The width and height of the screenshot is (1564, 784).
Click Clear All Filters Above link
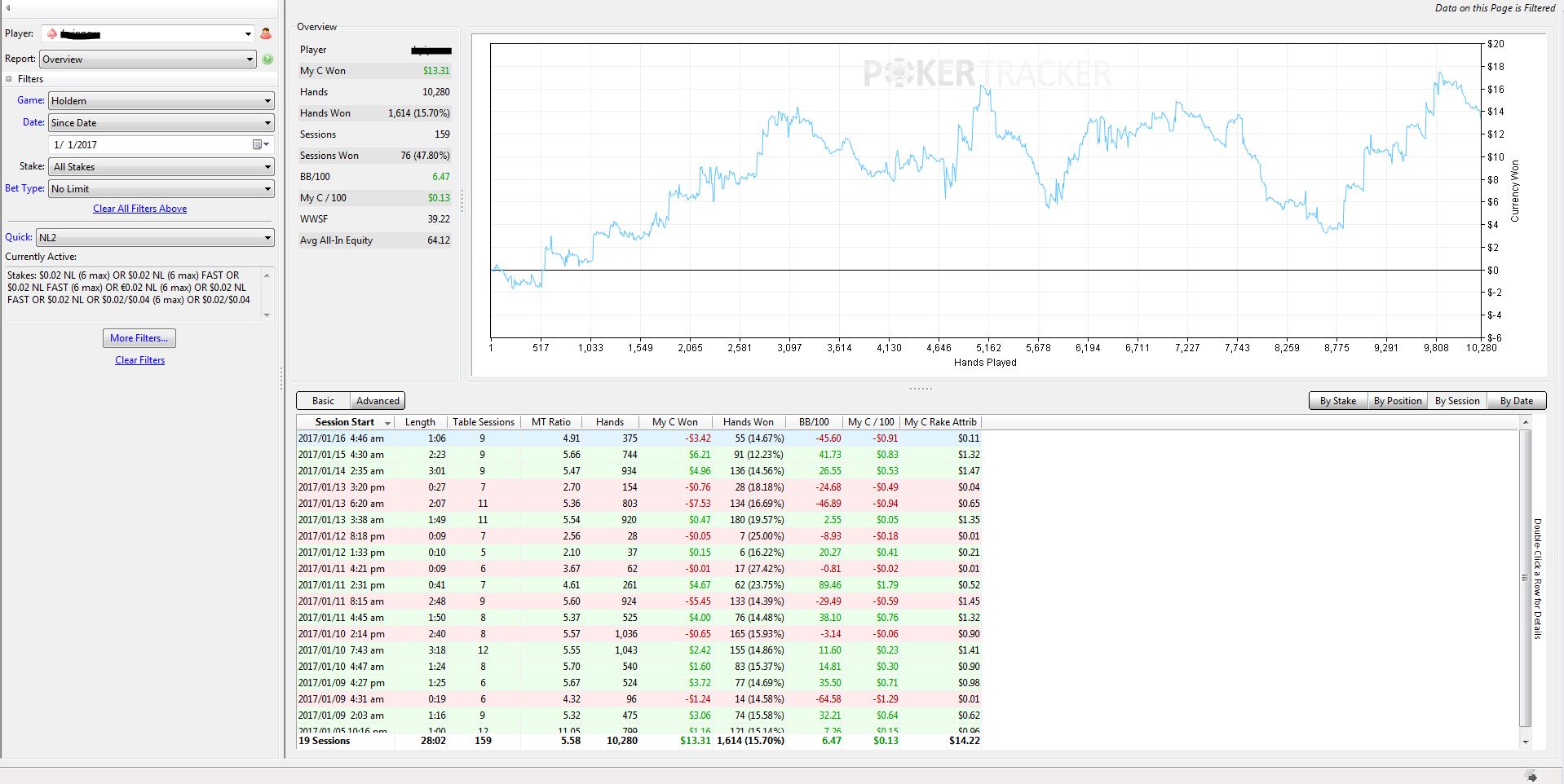[139, 209]
